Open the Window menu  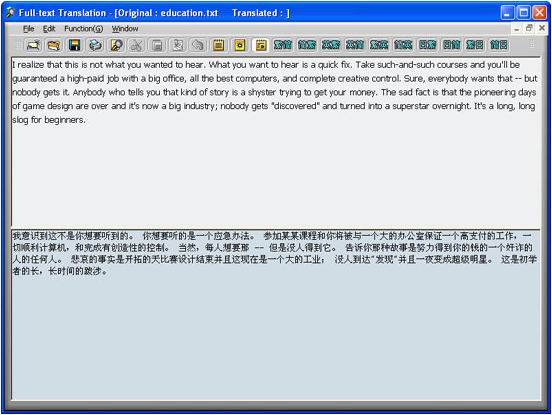(125, 29)
